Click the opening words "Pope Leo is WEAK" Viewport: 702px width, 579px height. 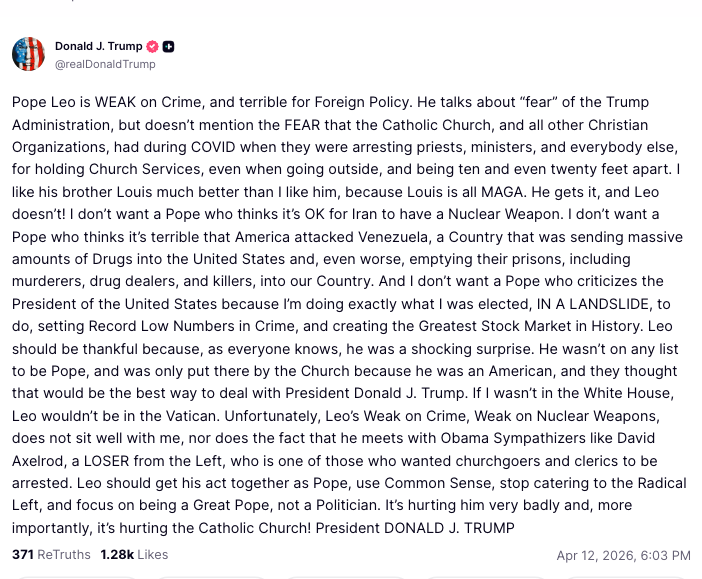[x=66, y=103]
